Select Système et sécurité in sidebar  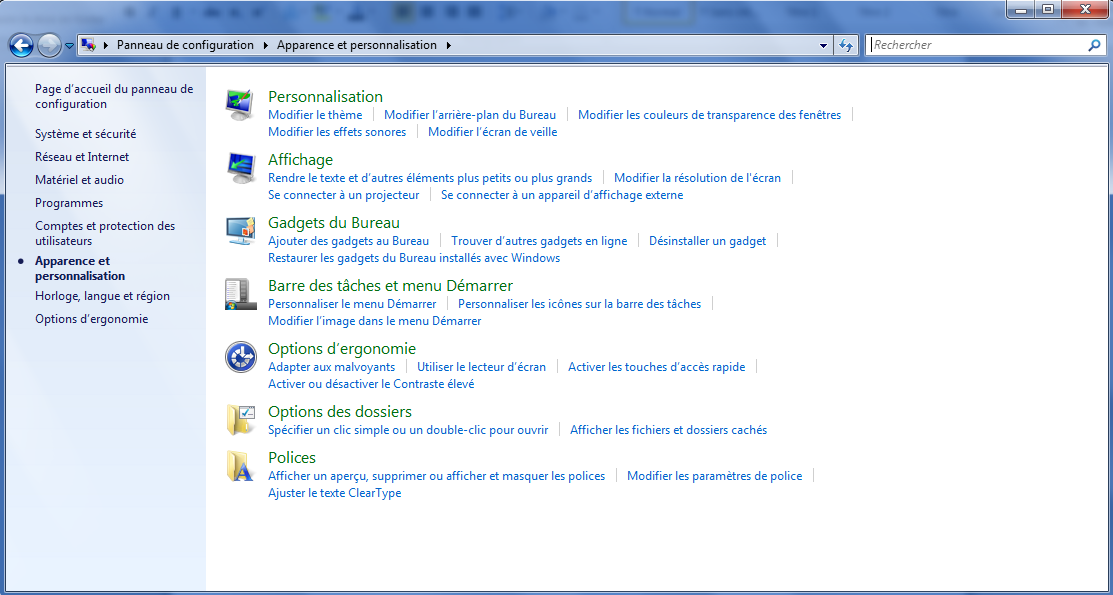click(85, 134)
